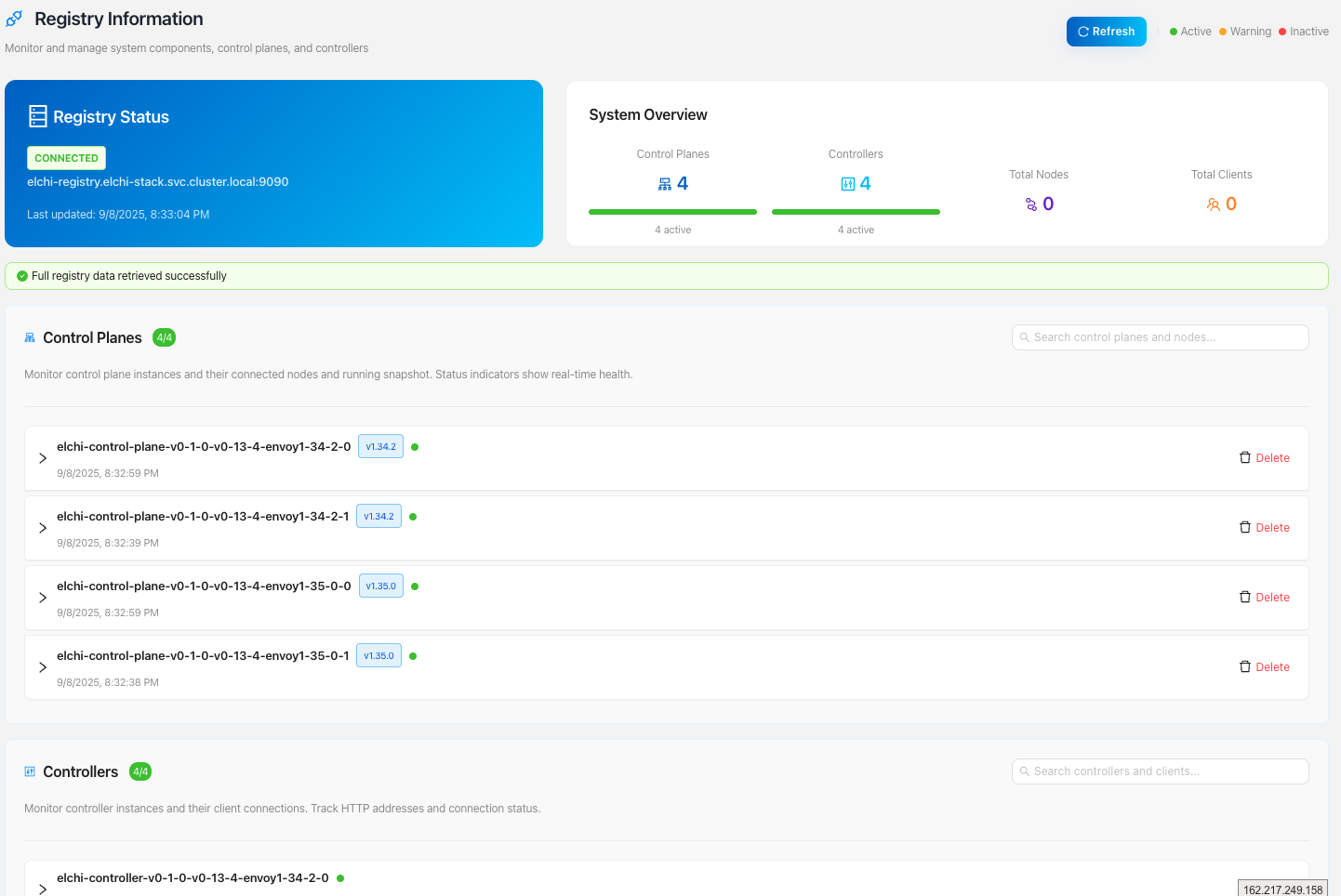Click the Control Planes icon in System Overview
1341x896 pixels.
point(662,183)
